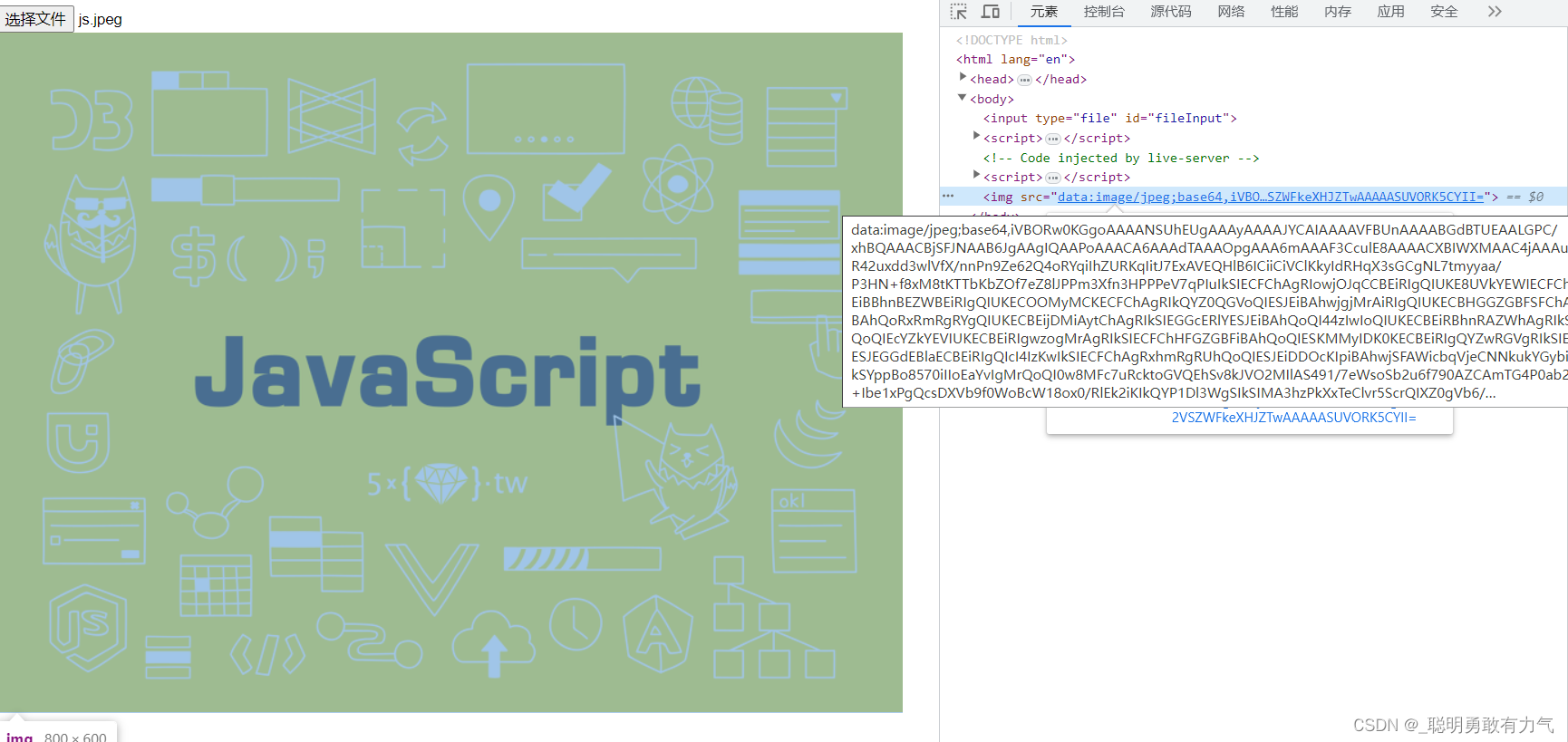Collapse the body element node
The width and height of the screenshot is (1568, 742).
[x=963, y=98]
